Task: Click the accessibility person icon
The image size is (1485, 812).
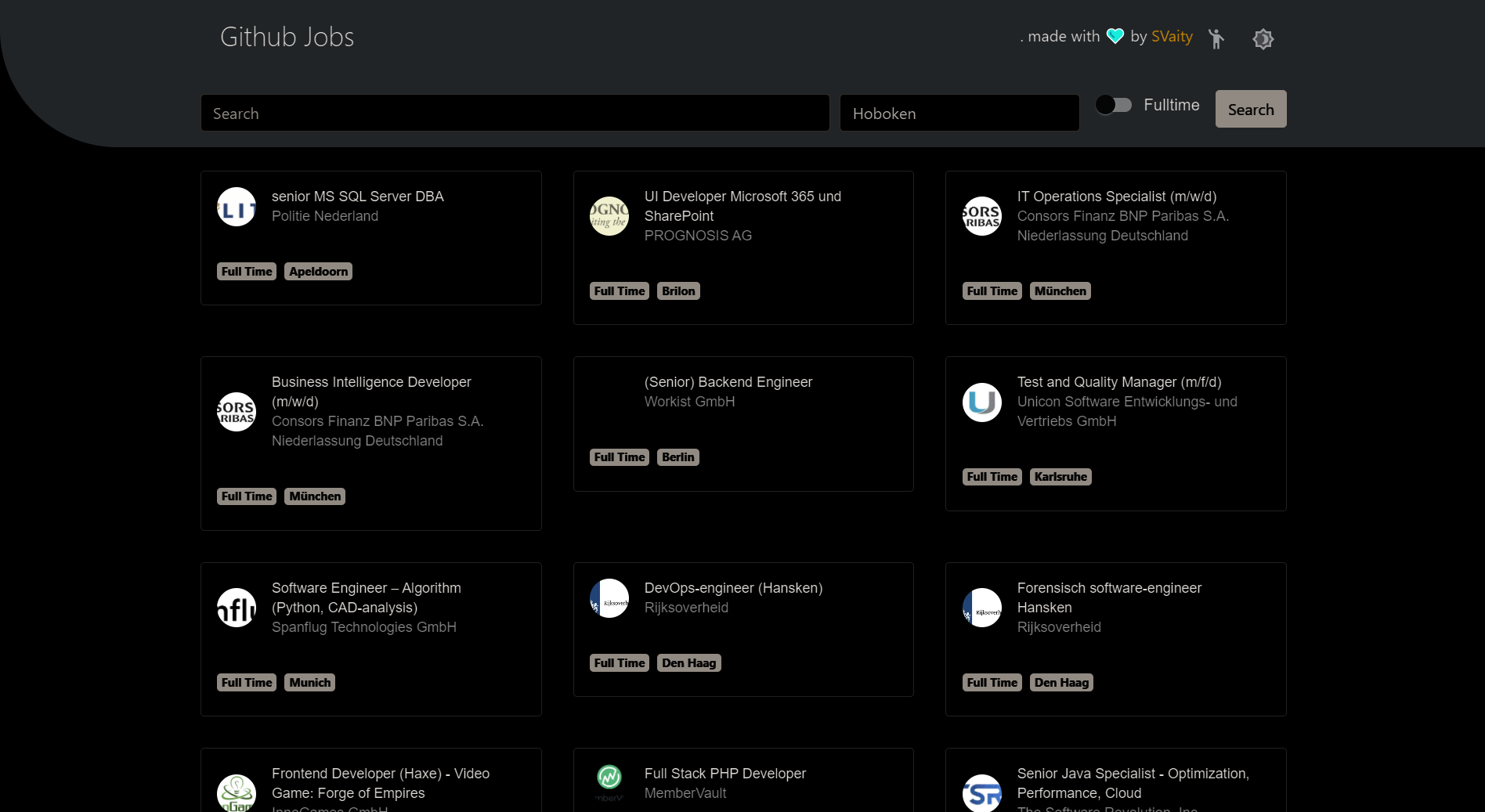Action: coord(1216,38)
